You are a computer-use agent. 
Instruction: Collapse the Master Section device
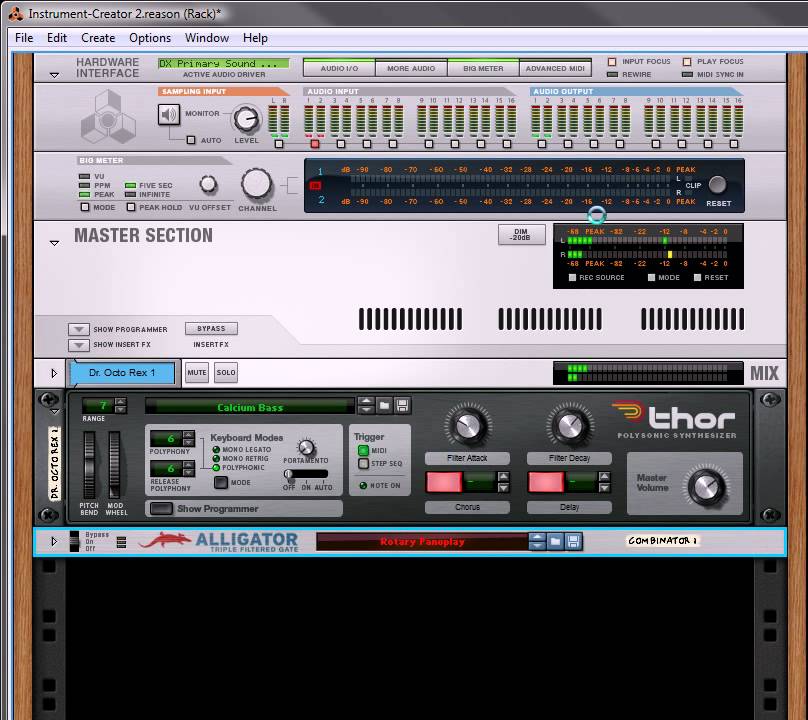pyautogui.click(x=54, y=243)
